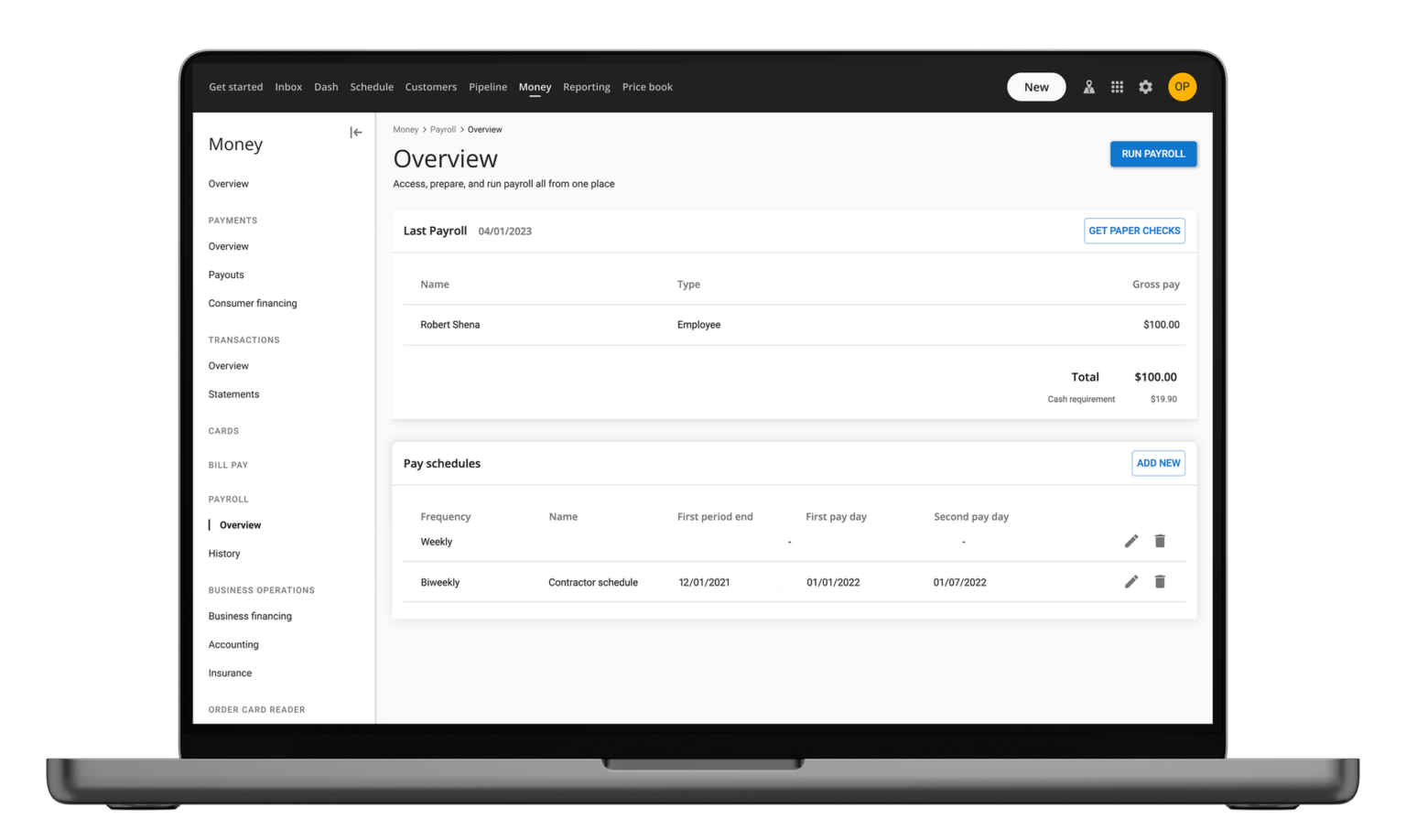Expand Order Card Reader section
The image size is (1406, 840).
pyautogui.click(x=256, y=709)
